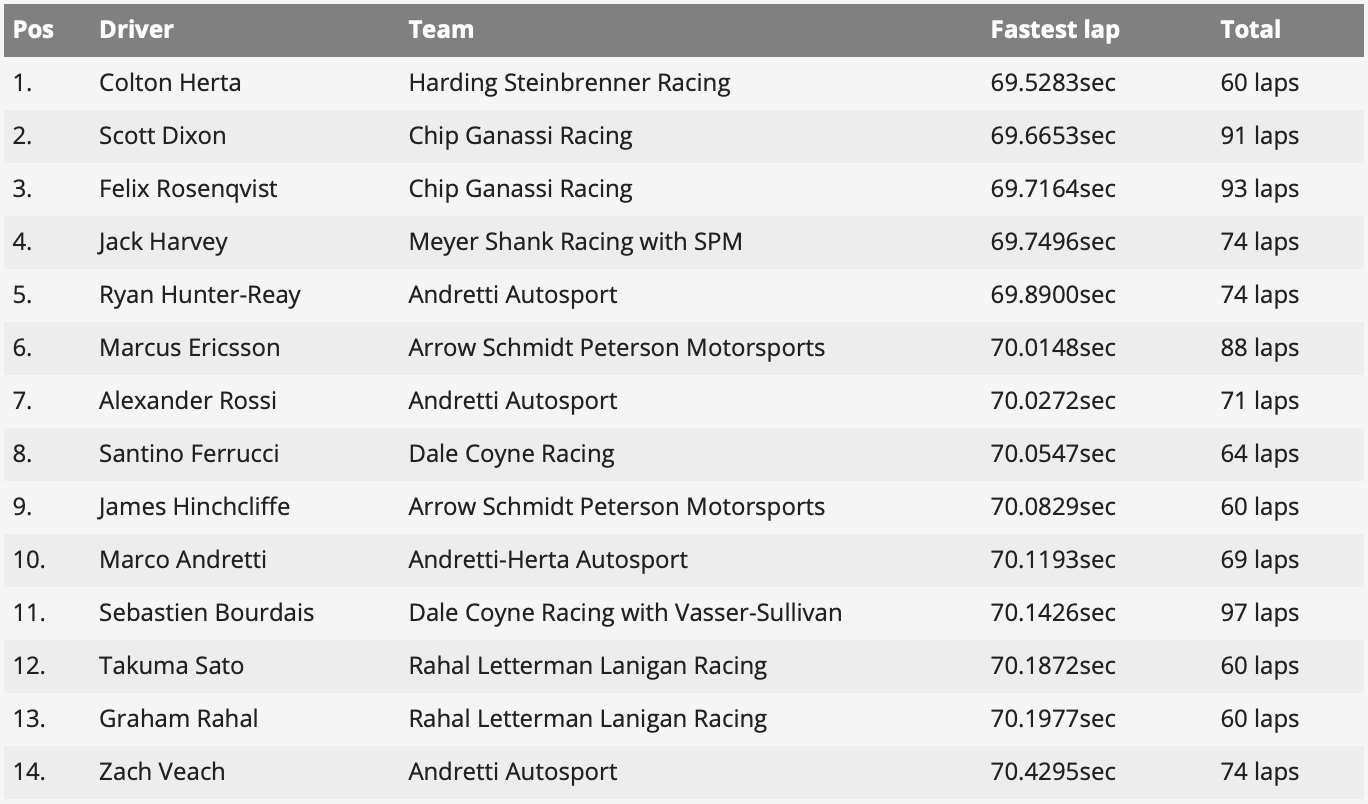Viewport: 1368px width, 804px height.
Task: Select Santino Ferrucci's Dale Coyne Racing team cell
Action: 511,454
